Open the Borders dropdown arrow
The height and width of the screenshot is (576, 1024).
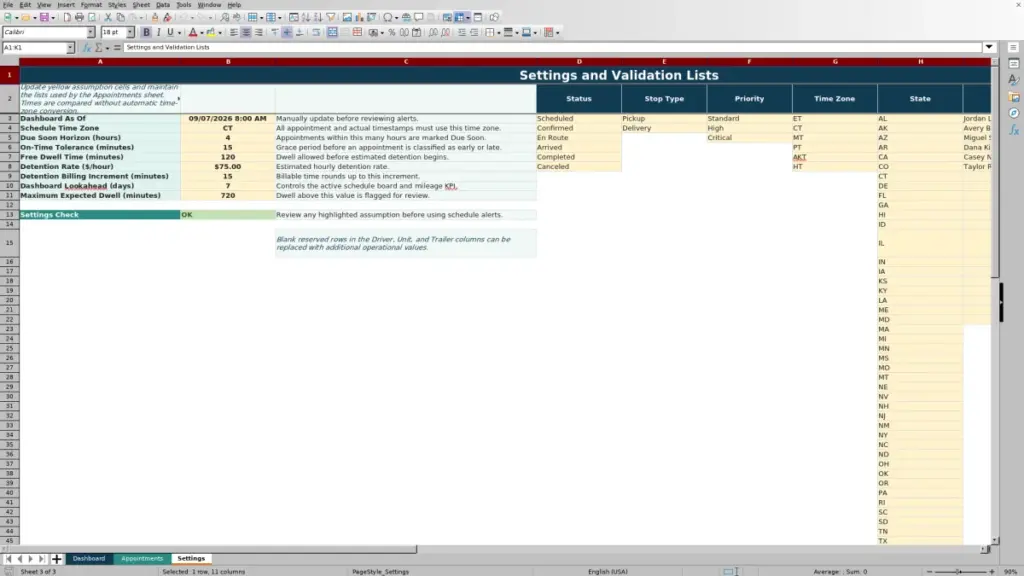point(499,33)
